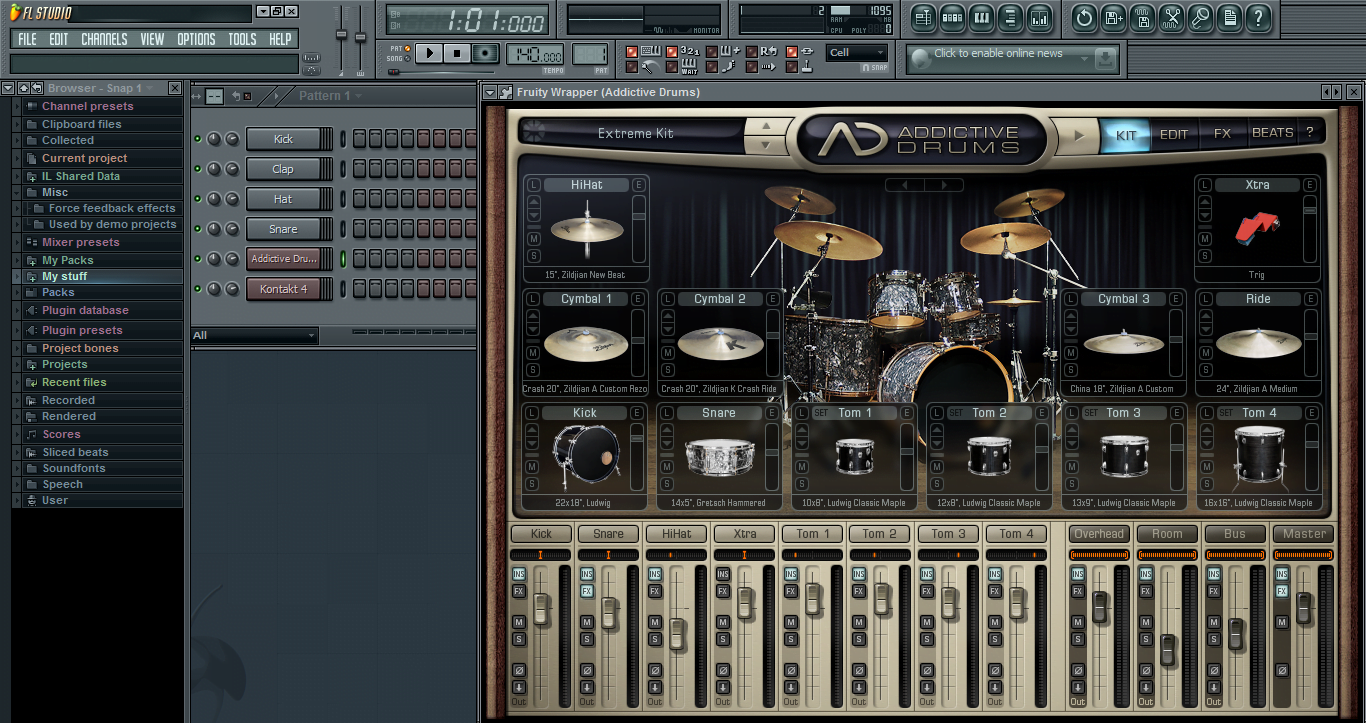Click the browser collapse-back arrow icon
Viewport: 1366px width, 723px height.
coord(37,89)
